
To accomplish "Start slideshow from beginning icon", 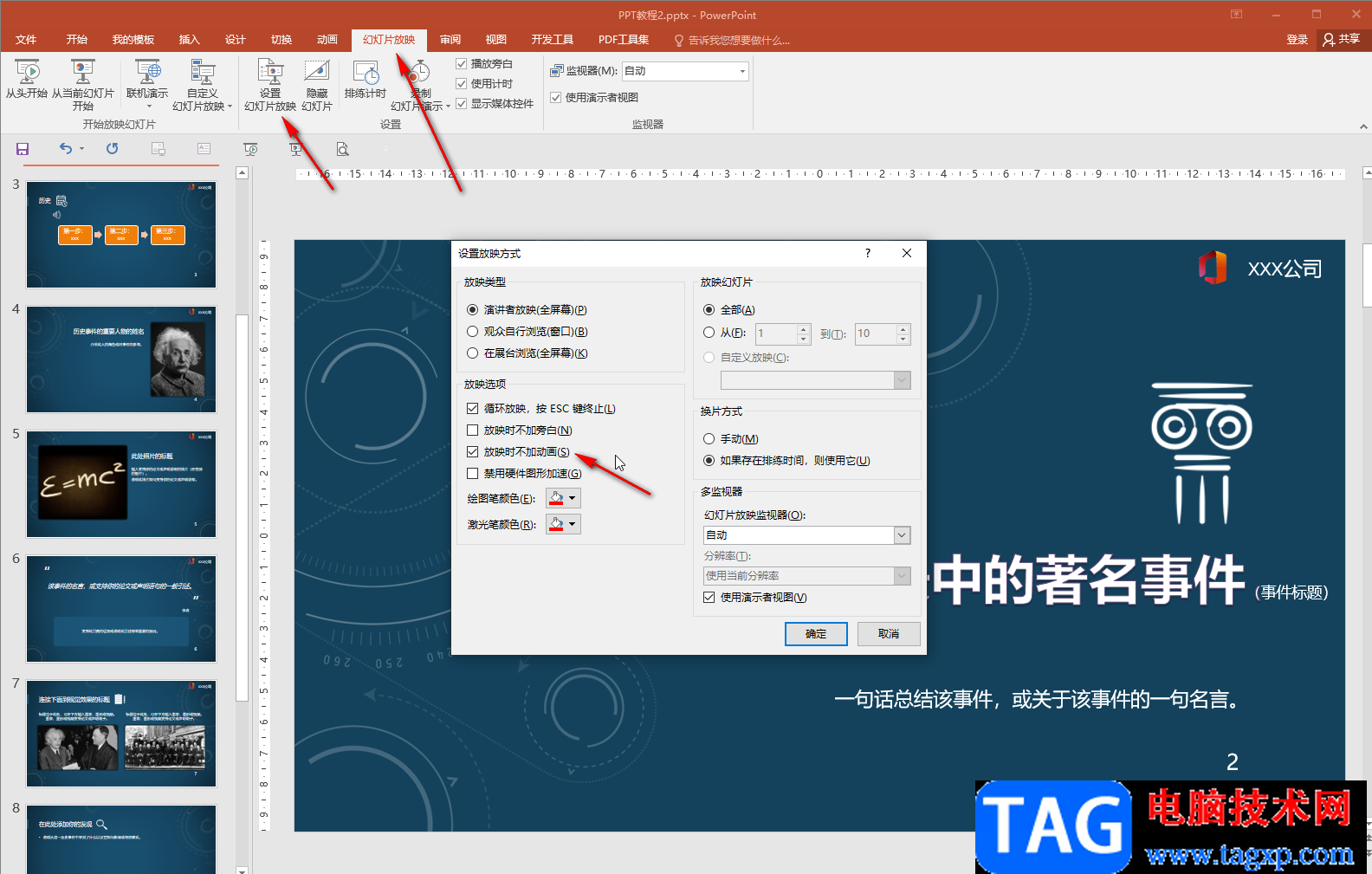I will [x=27, y=78].
